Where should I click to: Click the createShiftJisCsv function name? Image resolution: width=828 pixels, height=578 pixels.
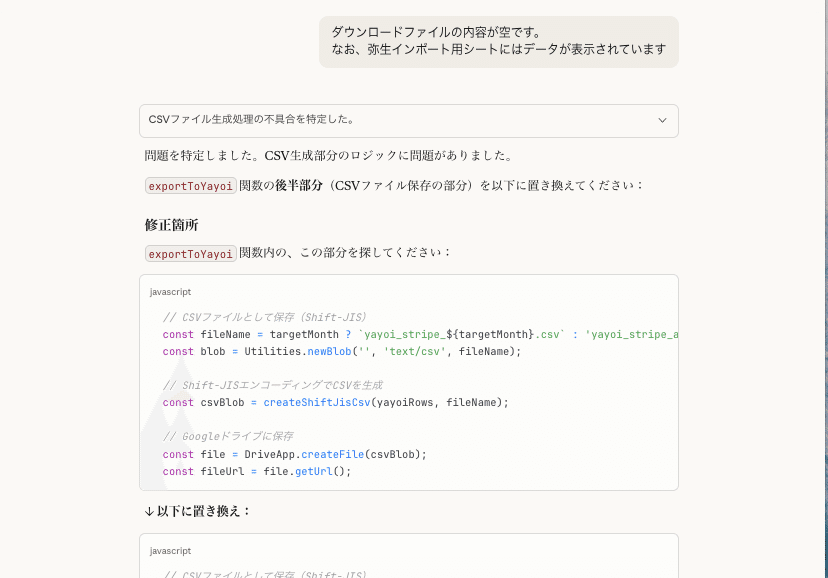tap(317, 402)
